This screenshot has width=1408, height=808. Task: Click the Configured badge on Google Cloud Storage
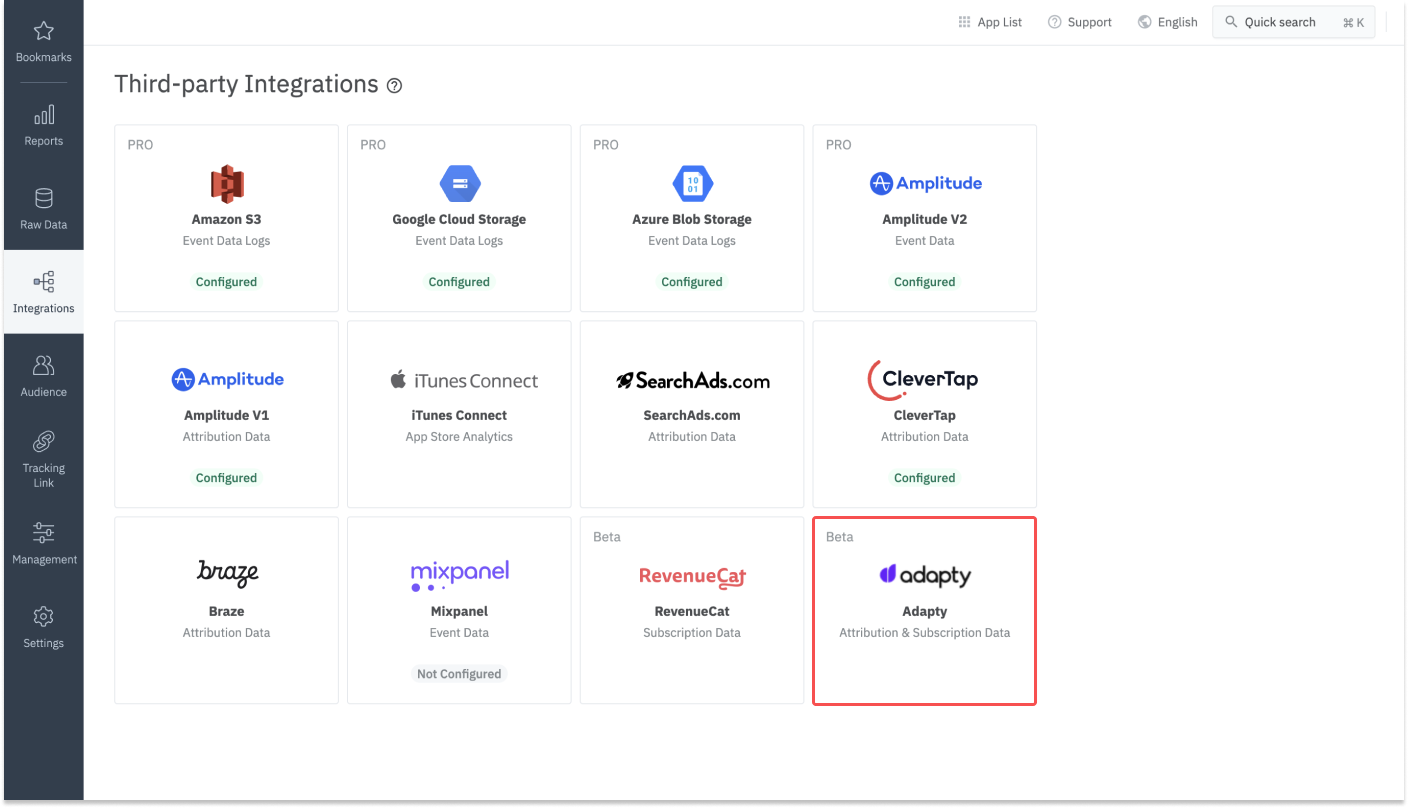pos(459,282)
